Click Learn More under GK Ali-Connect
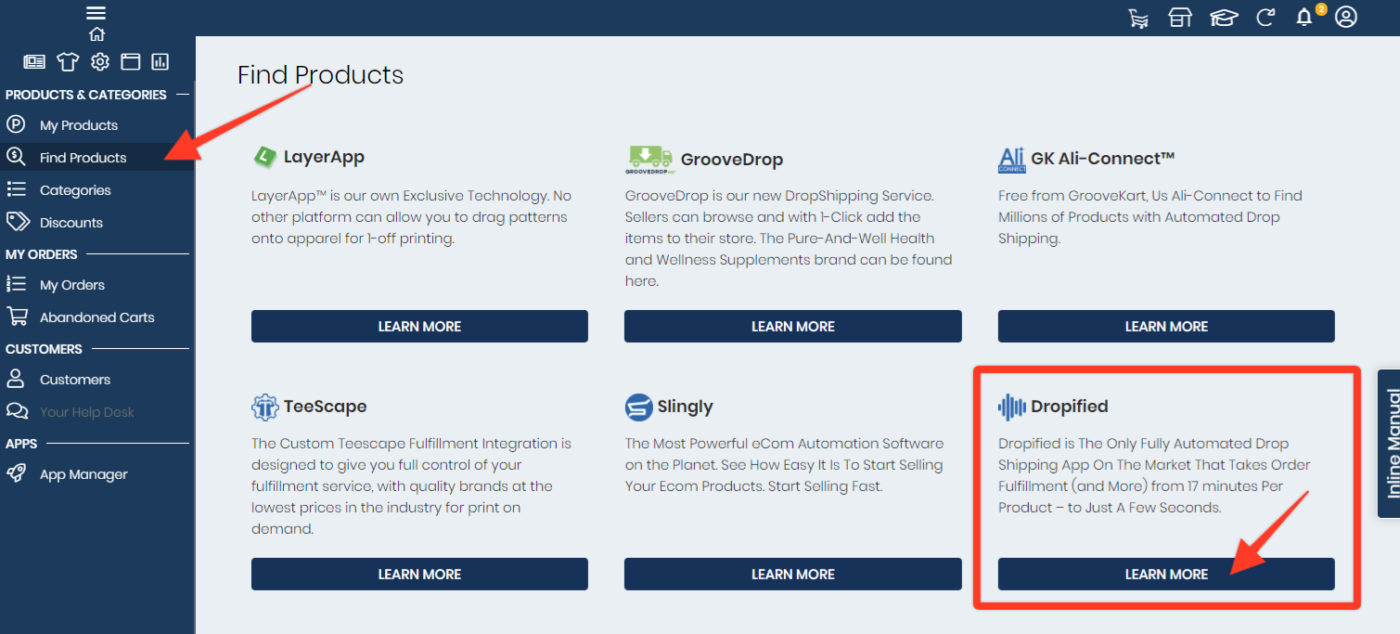Viewport: 1400px width, 634px height. pyautogui.click(x=1166, y=326)
